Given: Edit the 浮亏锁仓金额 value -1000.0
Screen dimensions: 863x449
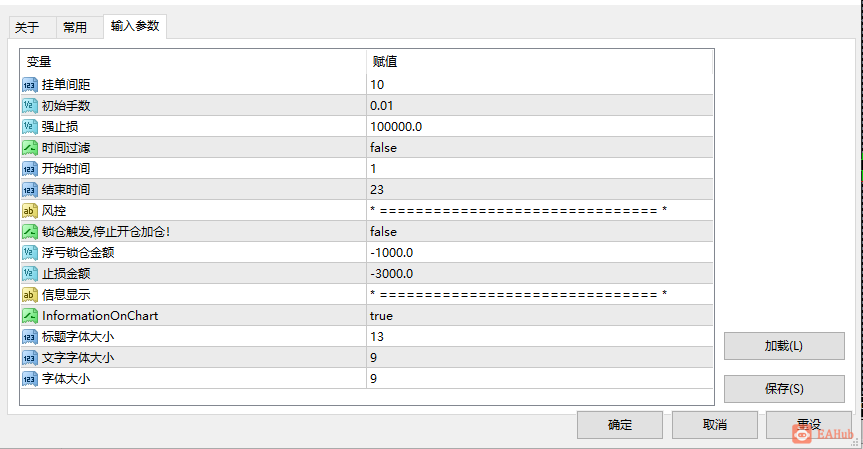Looking at the screenshot, I should pyautogui.click(x=539, y=253).
